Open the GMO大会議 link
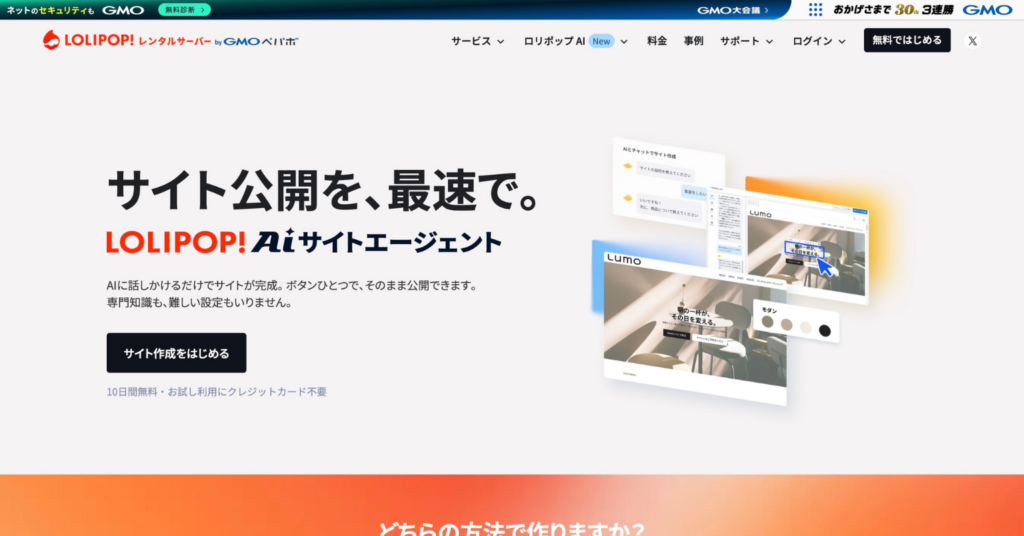 (x=733, y=10)
